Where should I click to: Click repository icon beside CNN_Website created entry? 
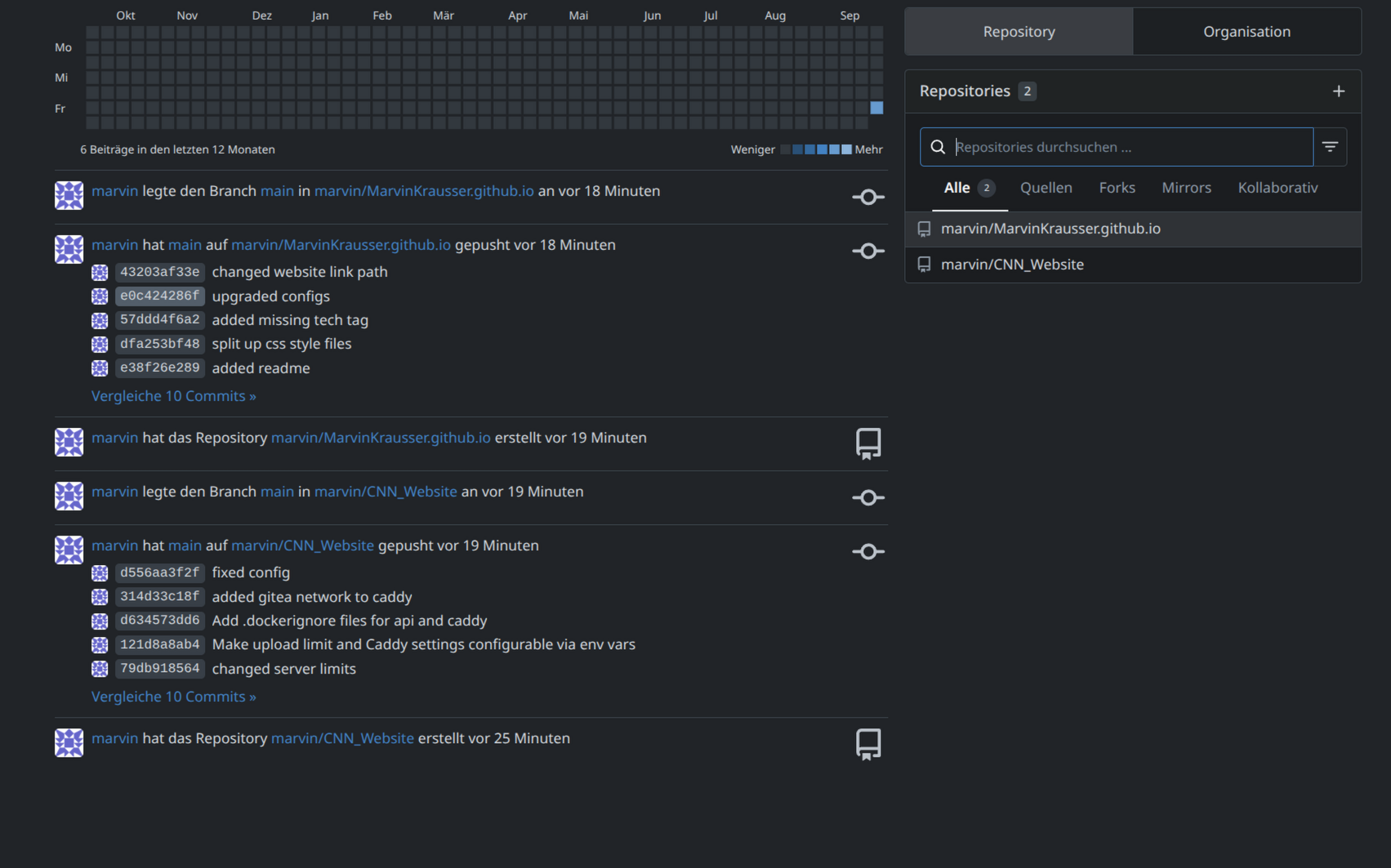coord(868,744)
